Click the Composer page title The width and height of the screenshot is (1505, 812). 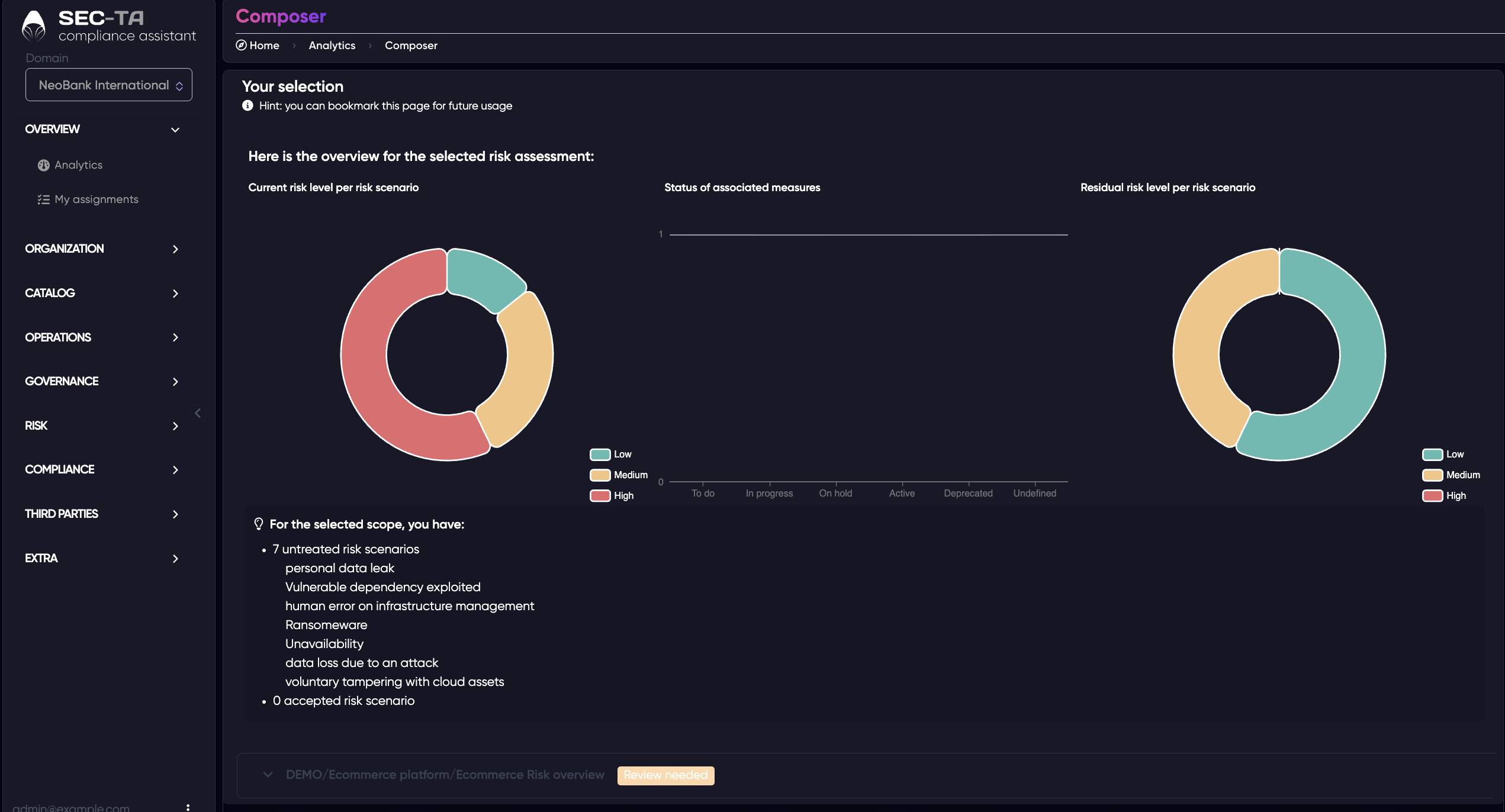[x=281, y=16]
